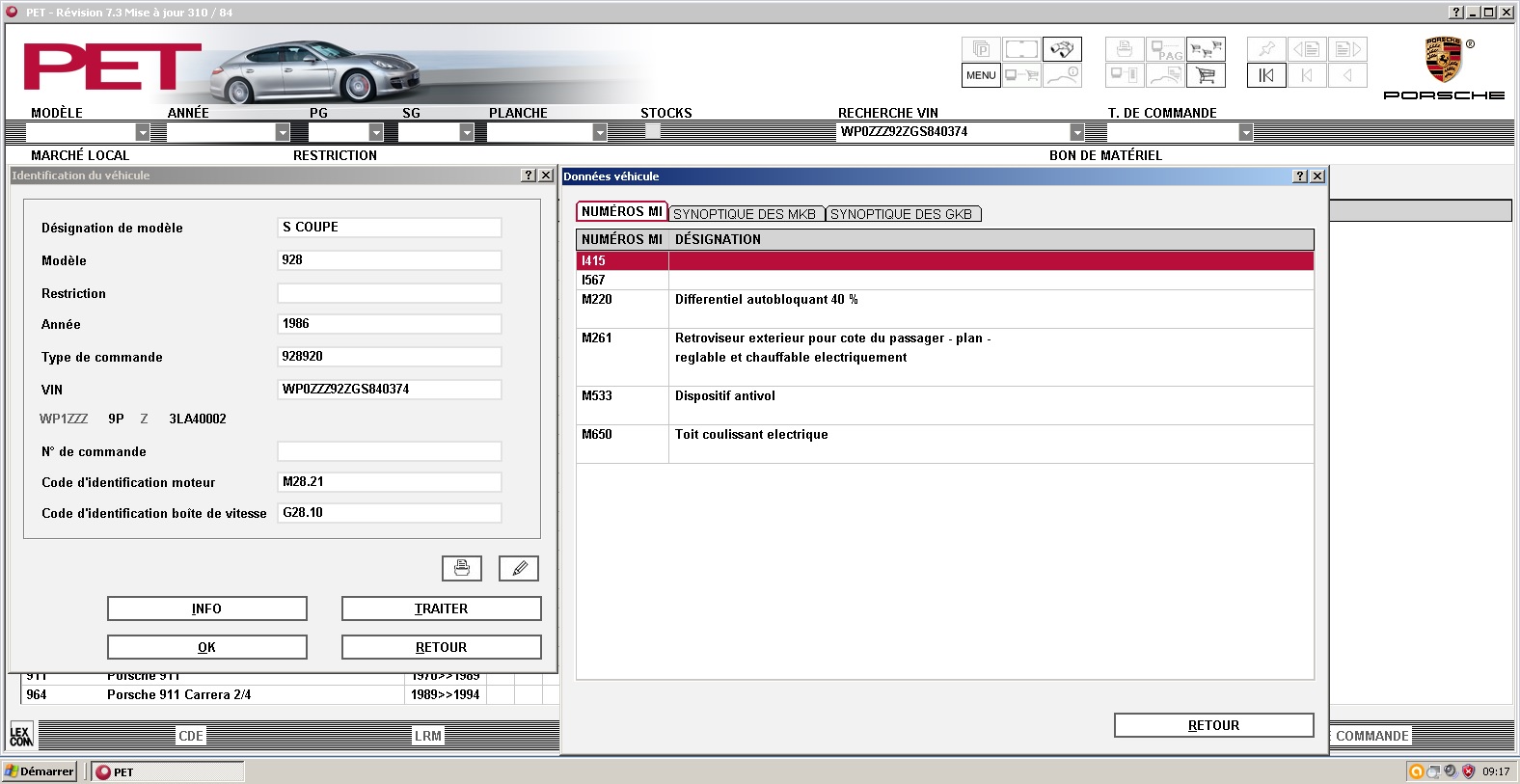
Task: Expand the T. DE COMMANDE dropdown
Action: (x=1246, y=132)
